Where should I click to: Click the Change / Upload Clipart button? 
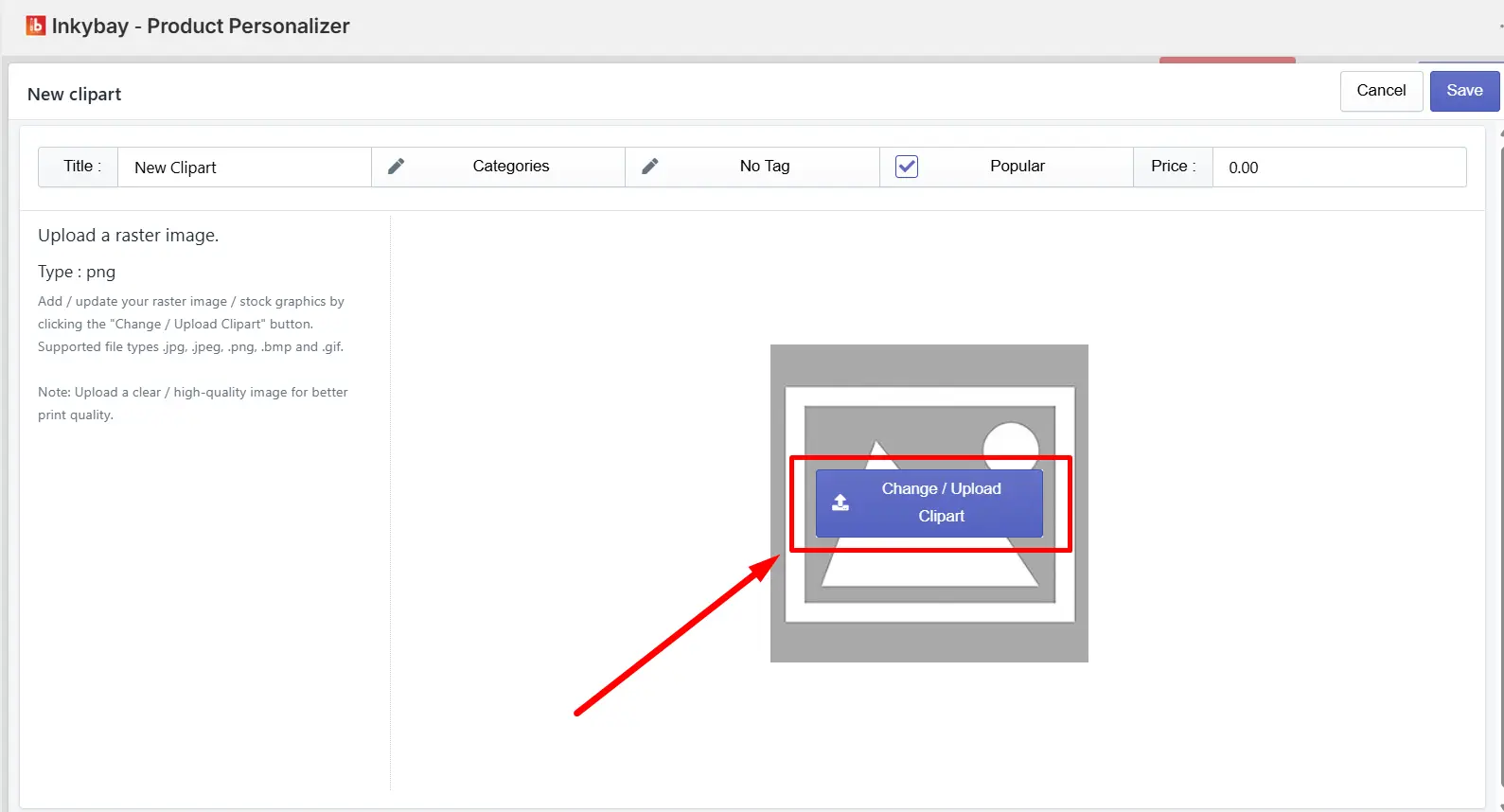pyautogui.click(x=929, y=503)
